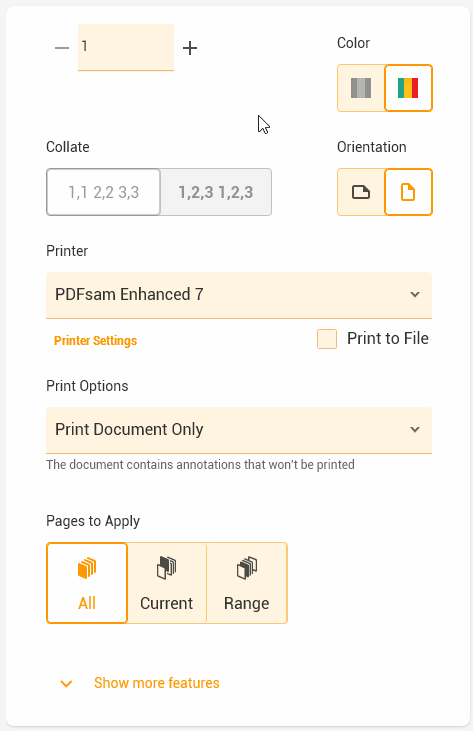473x731 pixels.
Task: Choose portrait orientation icon
Action: [408, 192]
